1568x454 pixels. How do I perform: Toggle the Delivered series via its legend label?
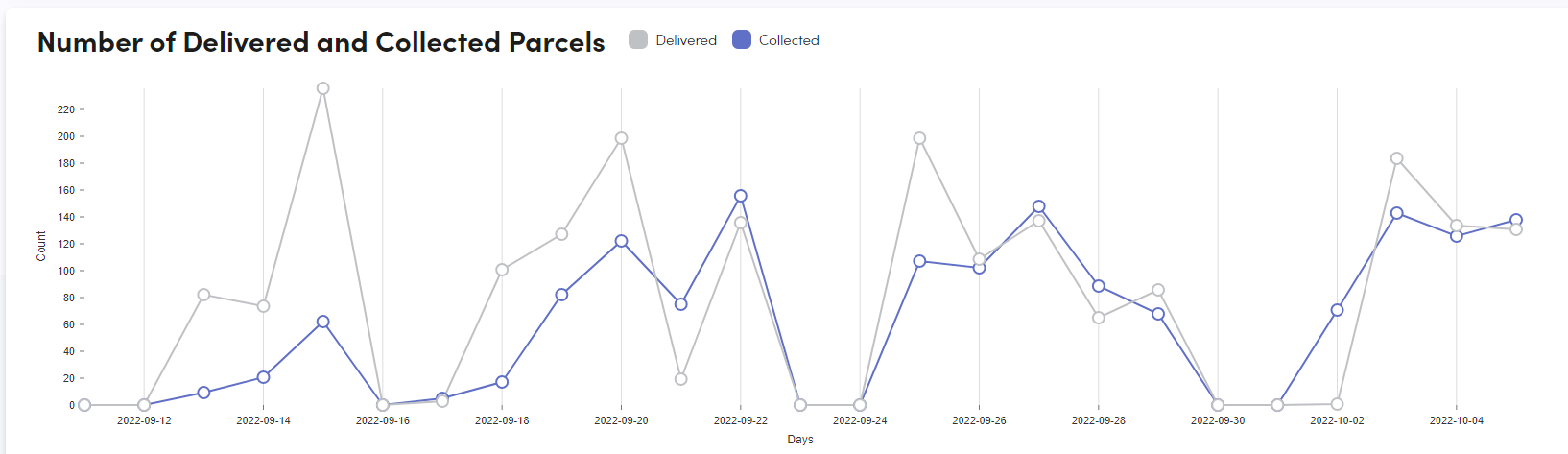click(x=686, y=40)
